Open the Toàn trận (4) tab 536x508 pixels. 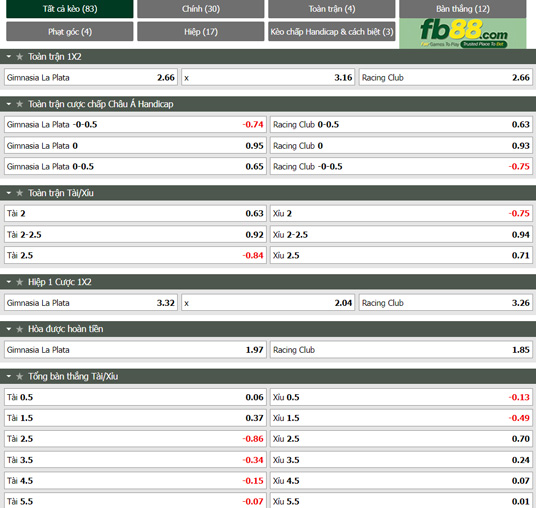332,9
